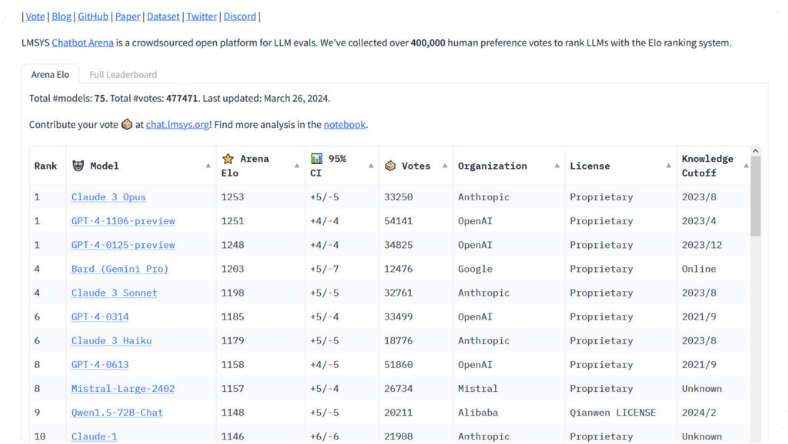Click the Chatbot Arena link
This screenshot has width=788, height=444.
click(x=82, y=43)
